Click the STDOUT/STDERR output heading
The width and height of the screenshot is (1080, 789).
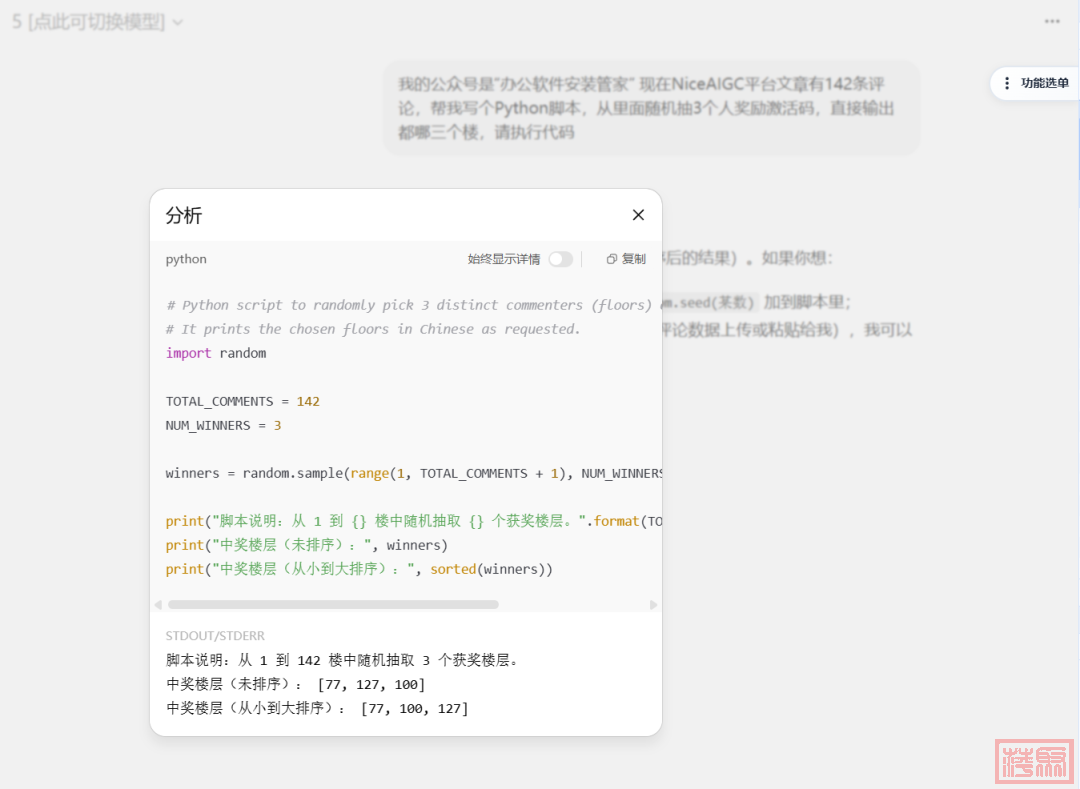215,636
